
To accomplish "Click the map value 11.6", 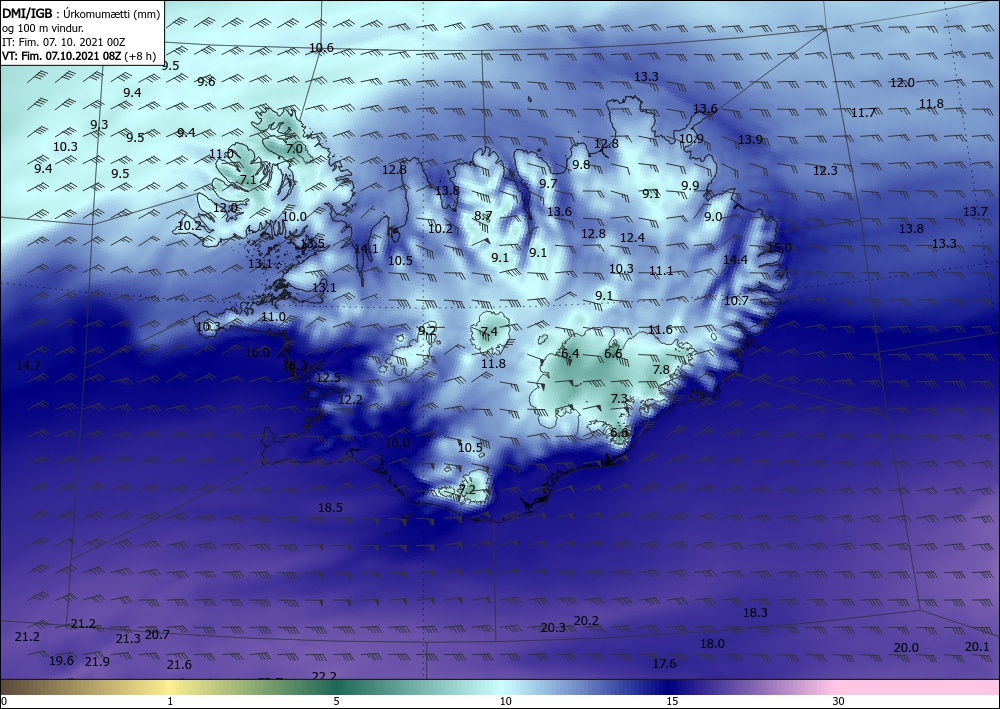I will (660, 330).
